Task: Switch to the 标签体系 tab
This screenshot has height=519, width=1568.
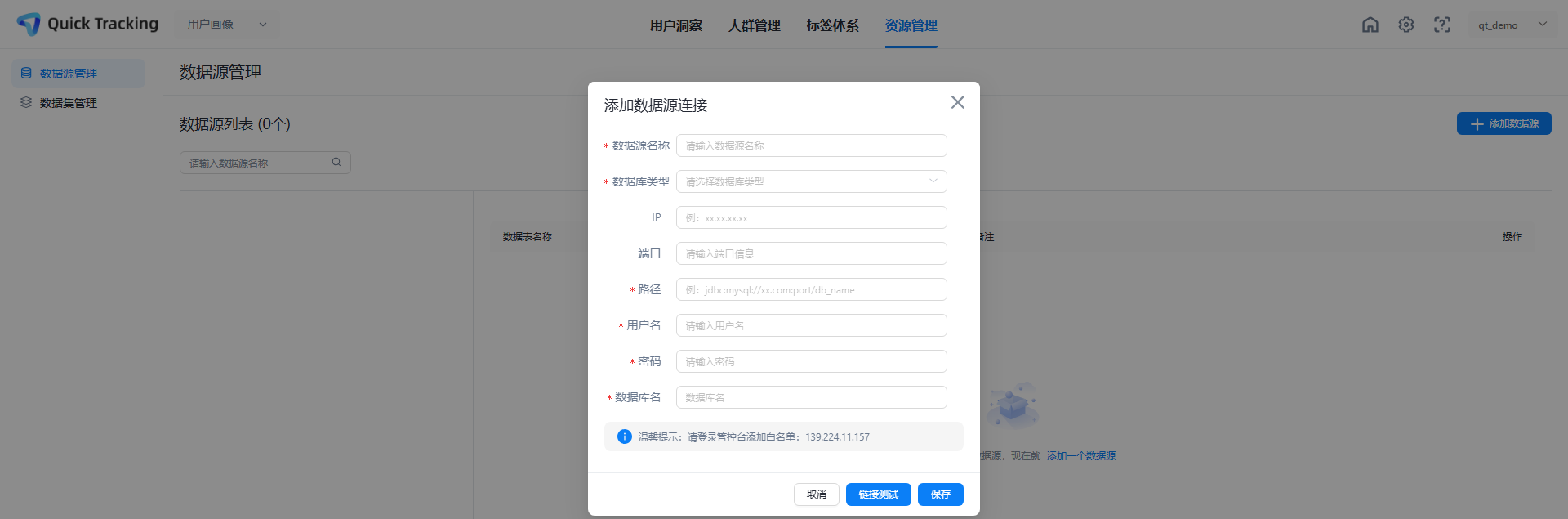Action: coord(833,25)
